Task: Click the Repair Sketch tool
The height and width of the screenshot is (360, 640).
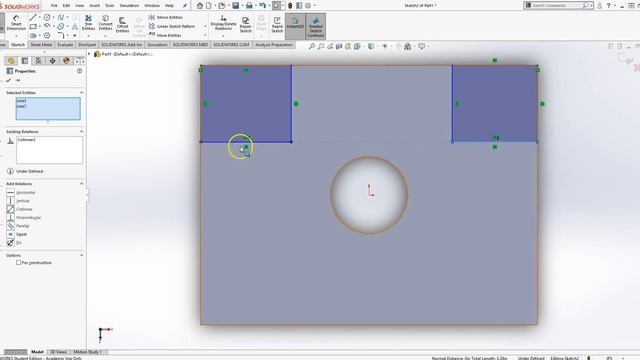Action: coord(245,24)
